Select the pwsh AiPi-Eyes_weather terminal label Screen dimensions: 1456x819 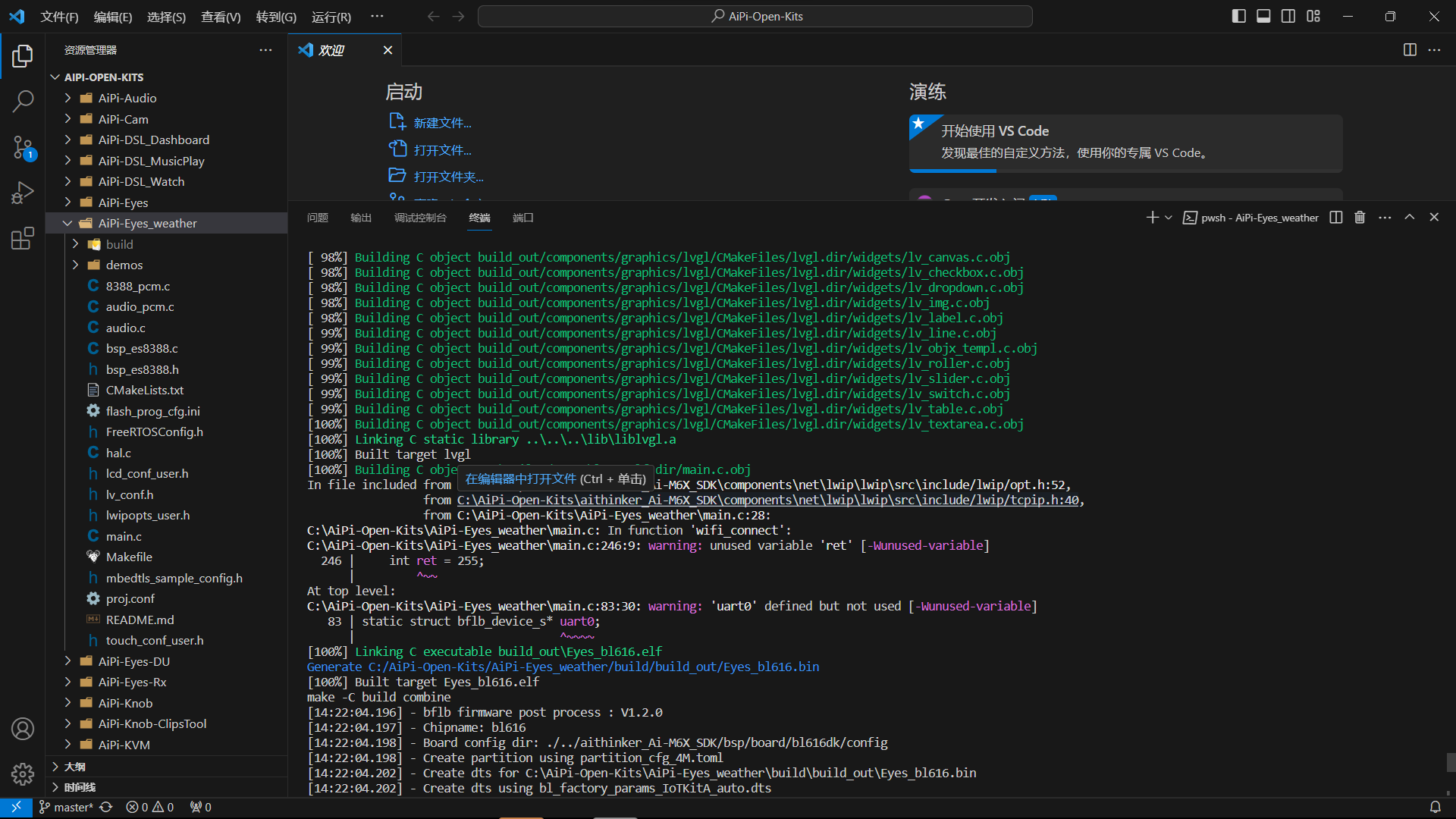(x=1250, y=218)
